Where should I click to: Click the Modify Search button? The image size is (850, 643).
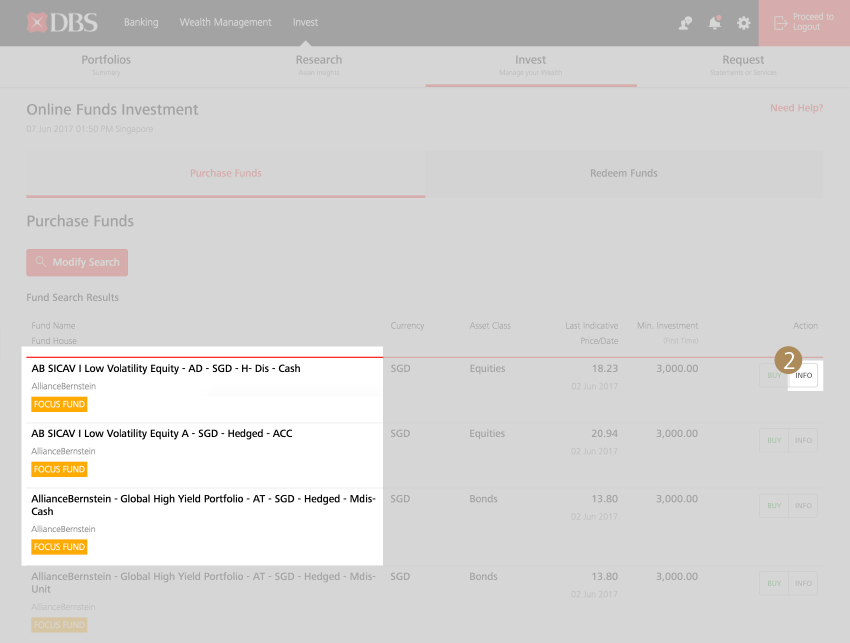(x=77, y=262)
